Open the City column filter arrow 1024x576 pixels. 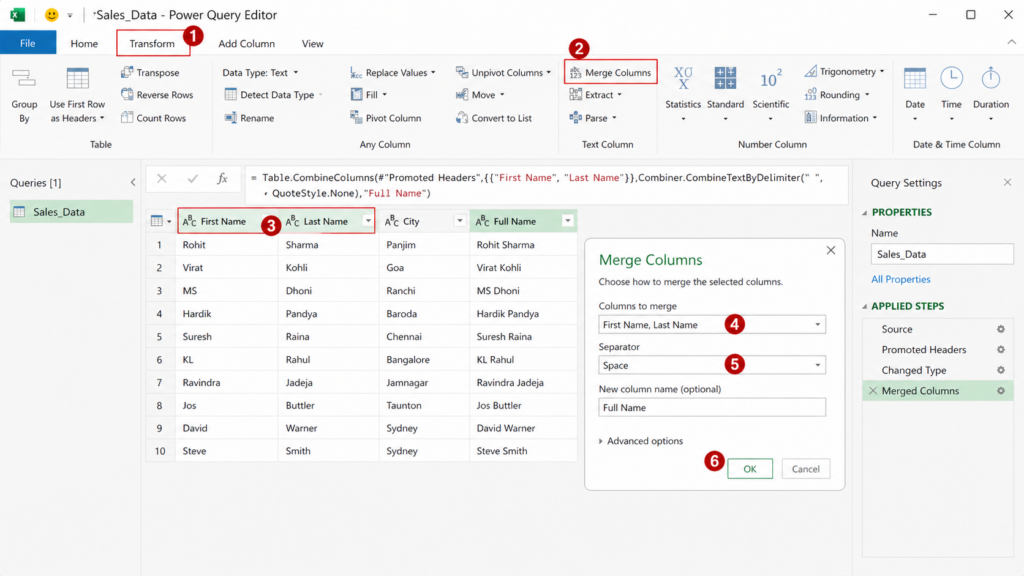(460, 221)
